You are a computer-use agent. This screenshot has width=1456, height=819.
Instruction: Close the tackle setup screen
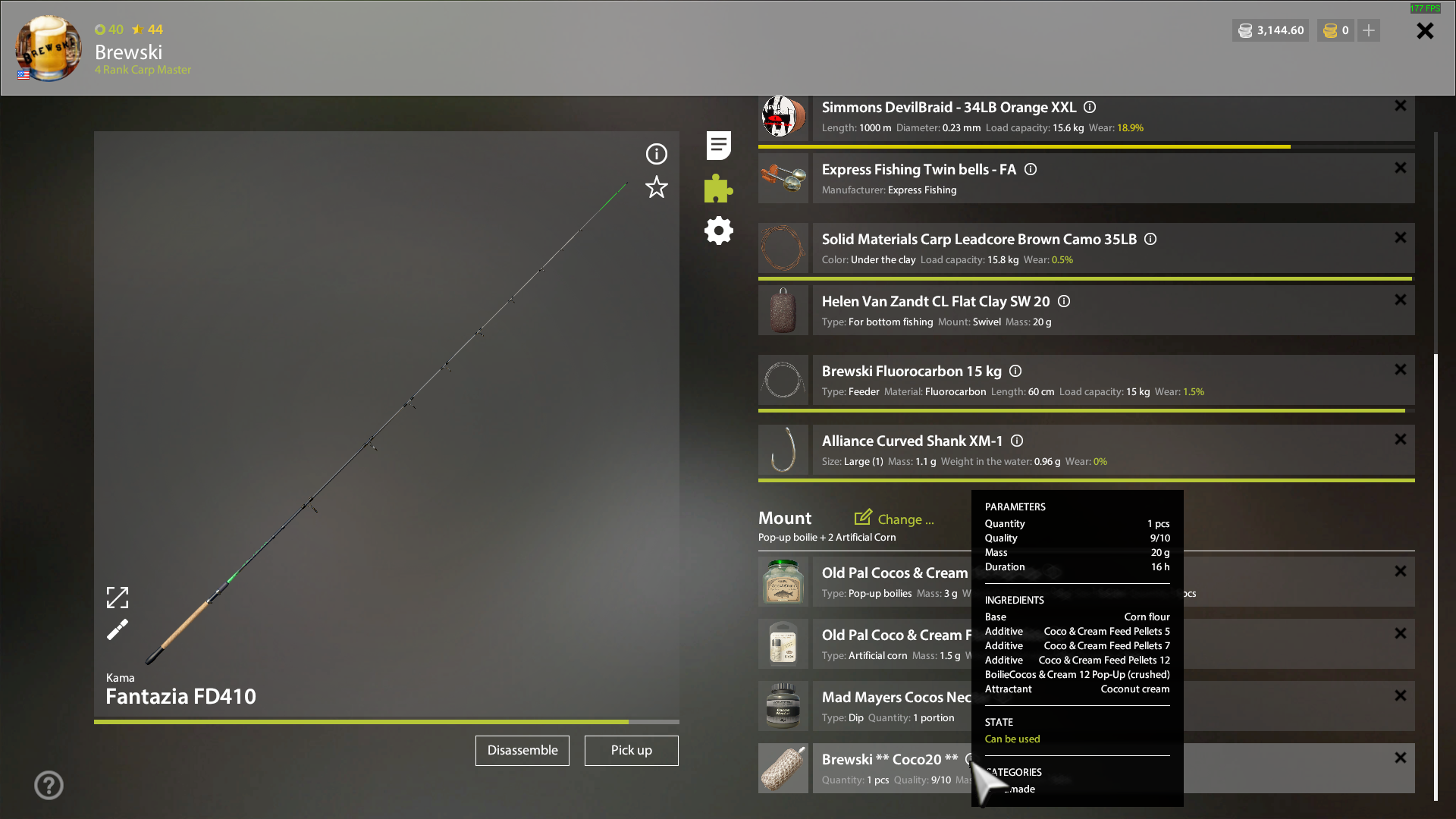pyautogui.click(x=1425, y=30)
